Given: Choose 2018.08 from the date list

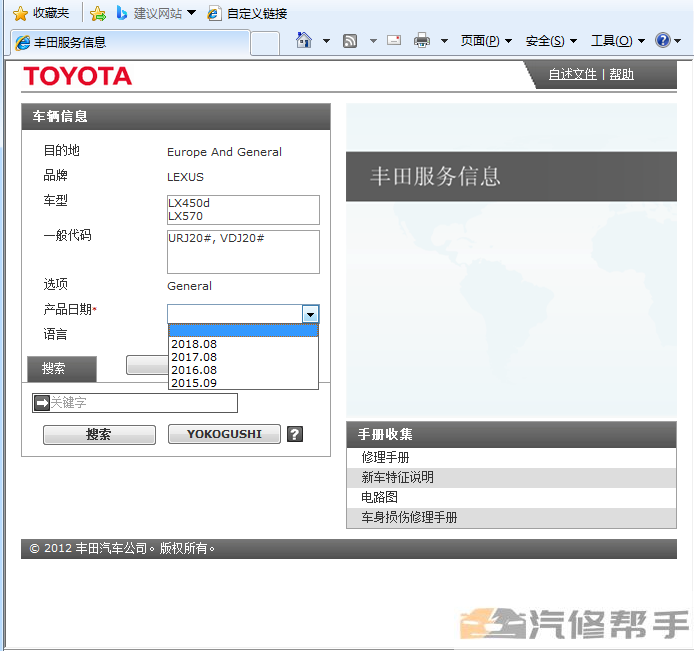Looking at the screenshot, I should [243, 344].
